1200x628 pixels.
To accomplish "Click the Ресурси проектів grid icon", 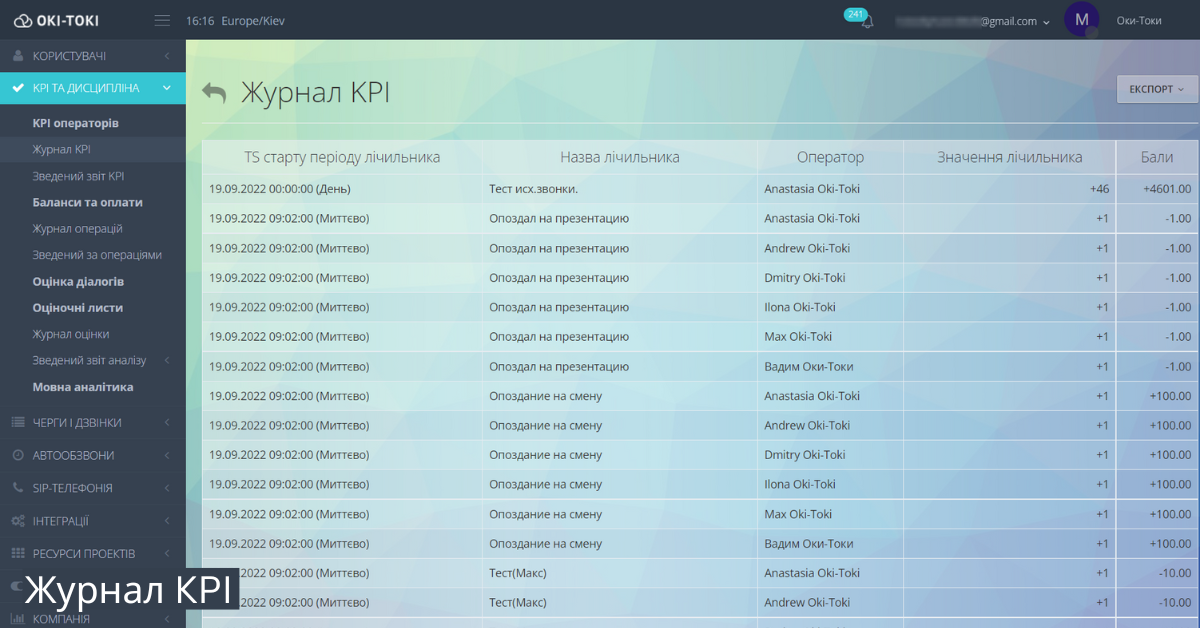I will [17, 554].
